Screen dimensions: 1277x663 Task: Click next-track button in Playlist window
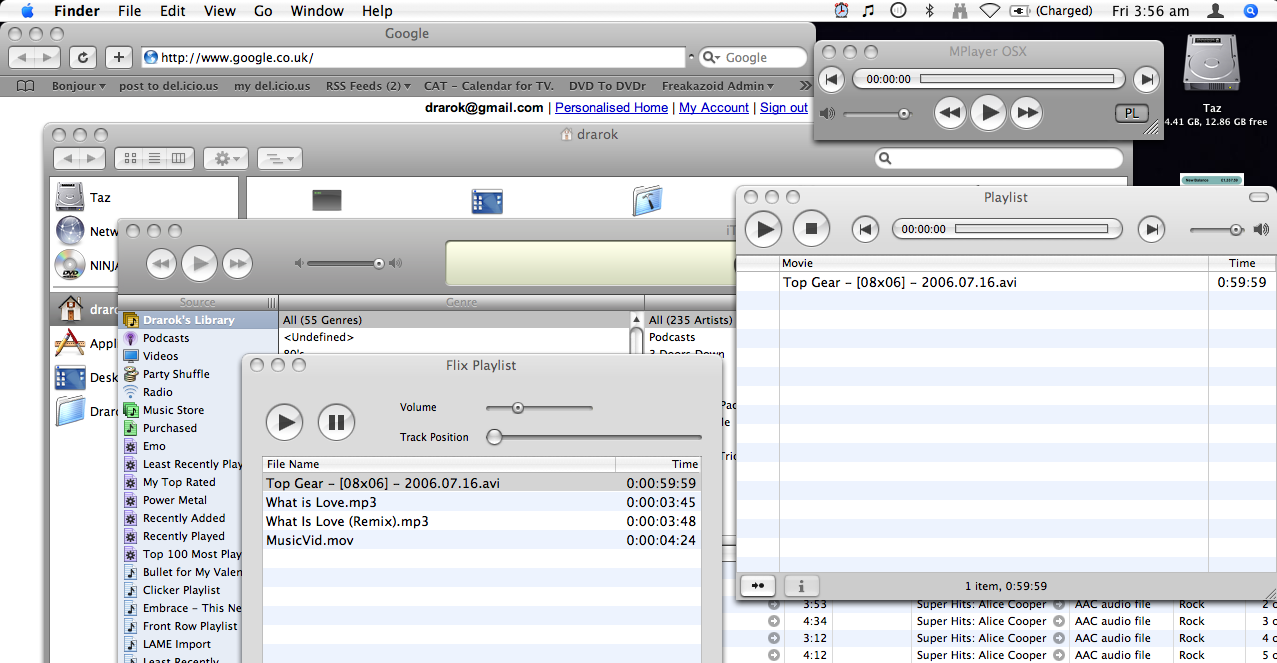[1152, 229]
